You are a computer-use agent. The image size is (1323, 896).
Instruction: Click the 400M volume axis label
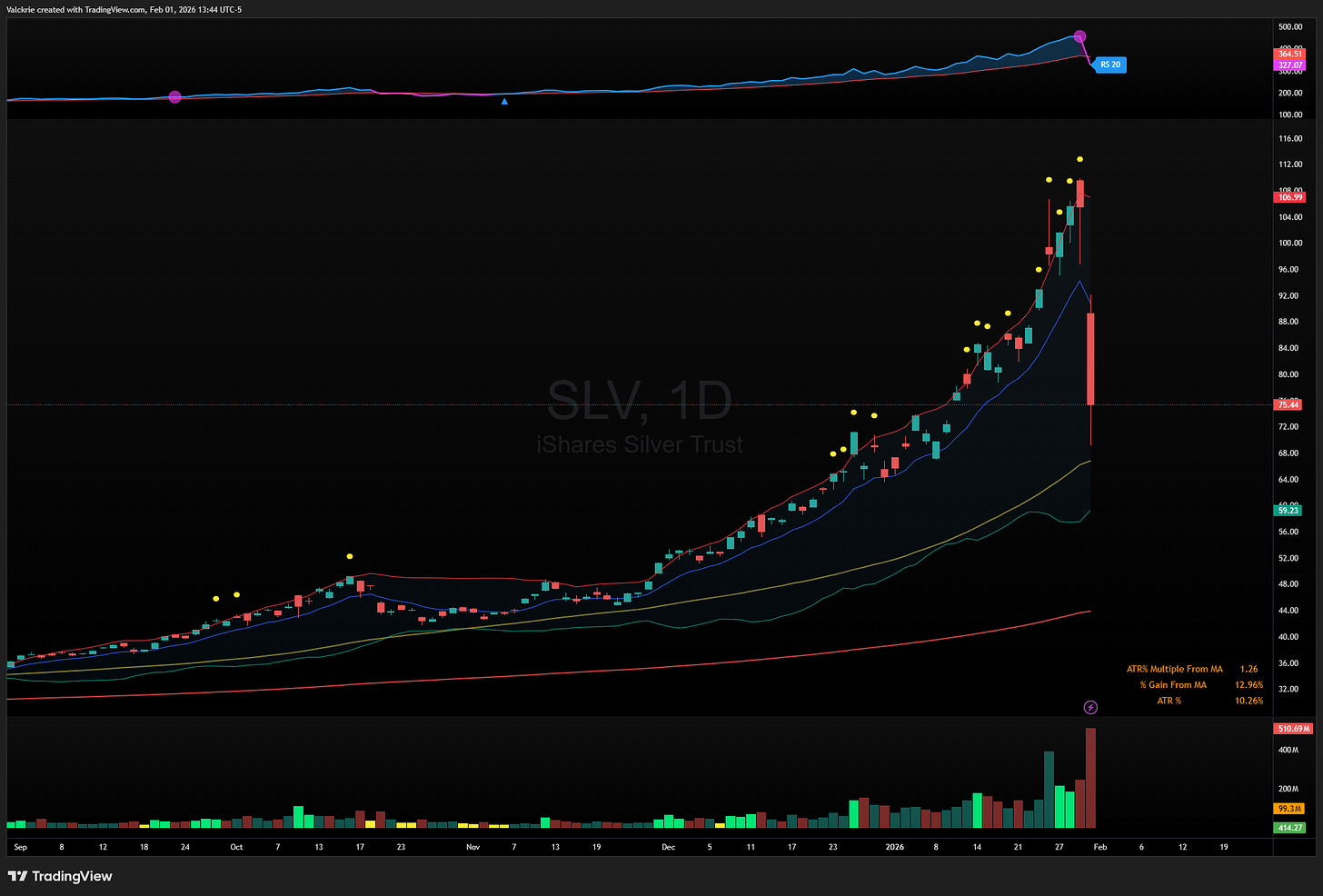tap(1288, 751)
